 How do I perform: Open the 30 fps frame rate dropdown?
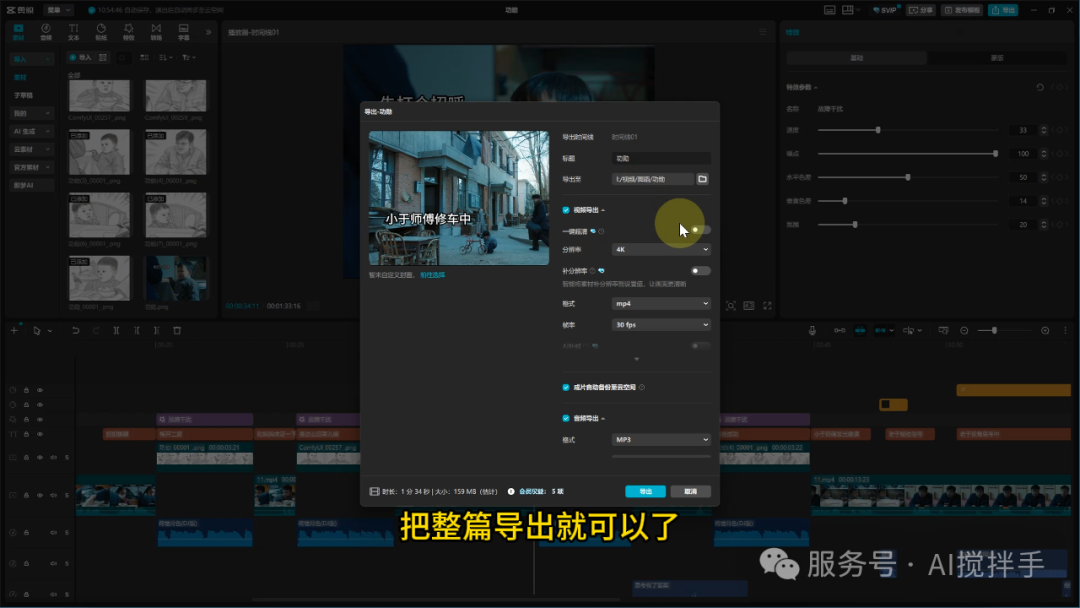[661, 324]
